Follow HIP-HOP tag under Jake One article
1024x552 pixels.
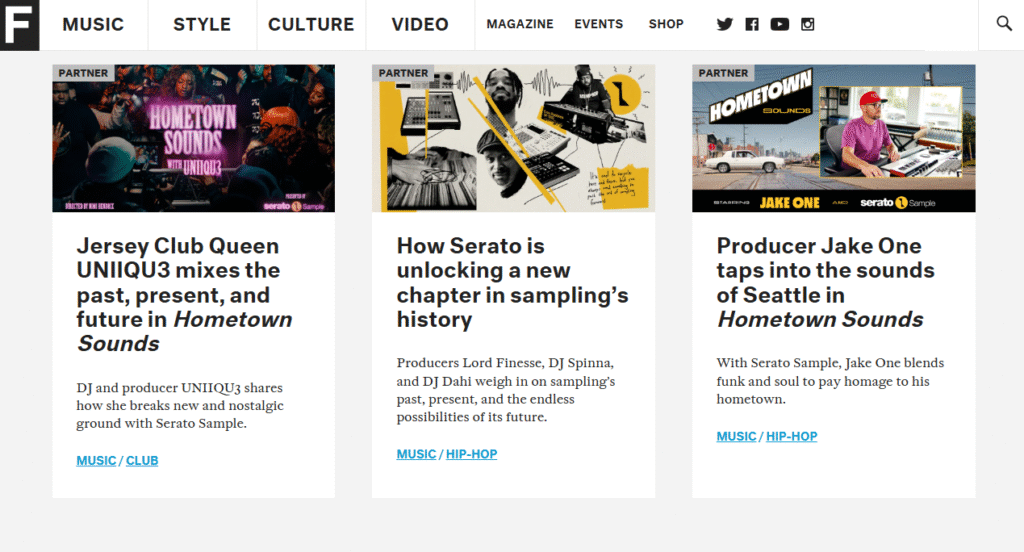792,436
